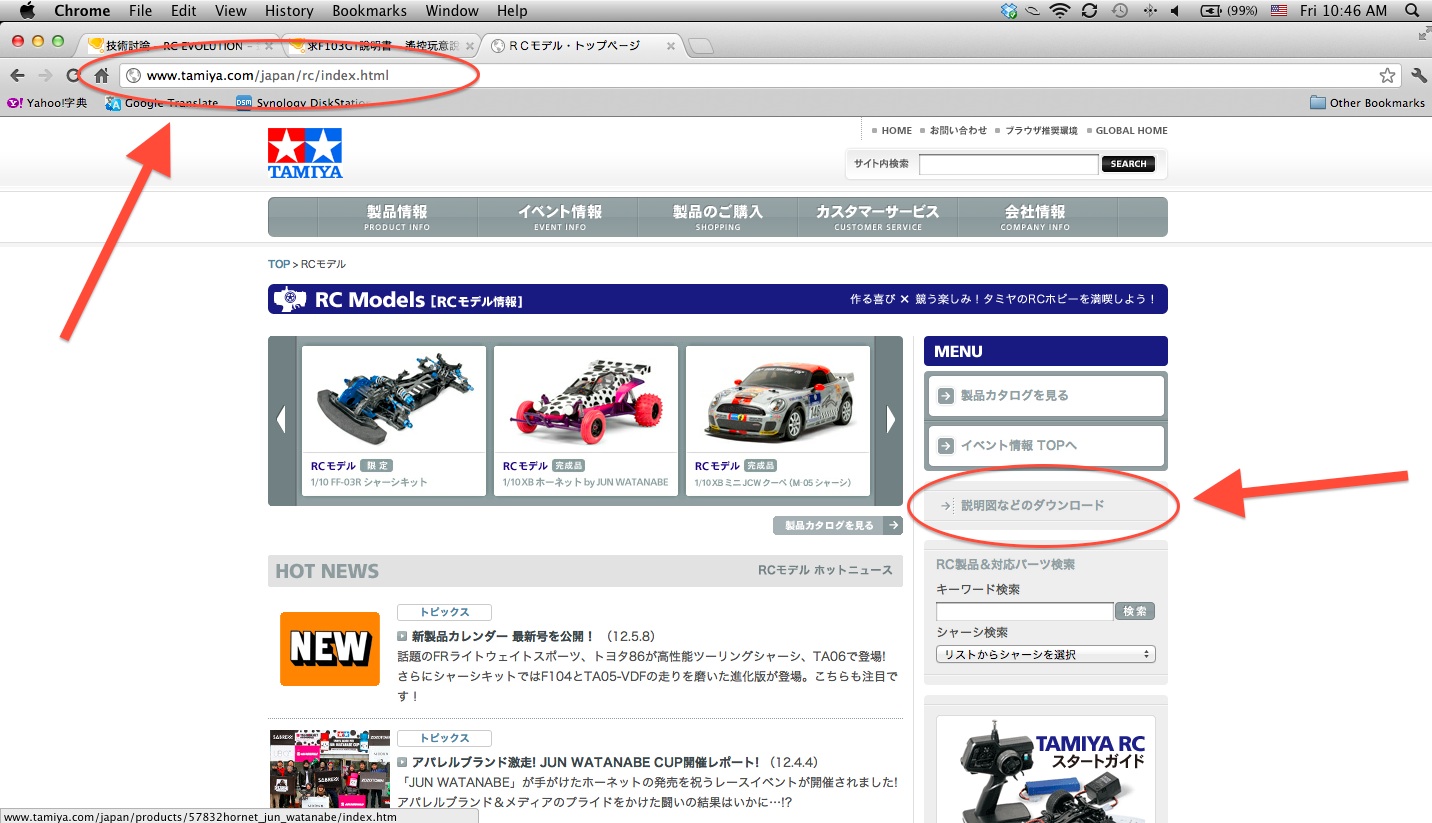Viewport: 1432px width, 823px height.
Task: Click the Yahoo!字典 bookmark
Action: pos(48,102)
